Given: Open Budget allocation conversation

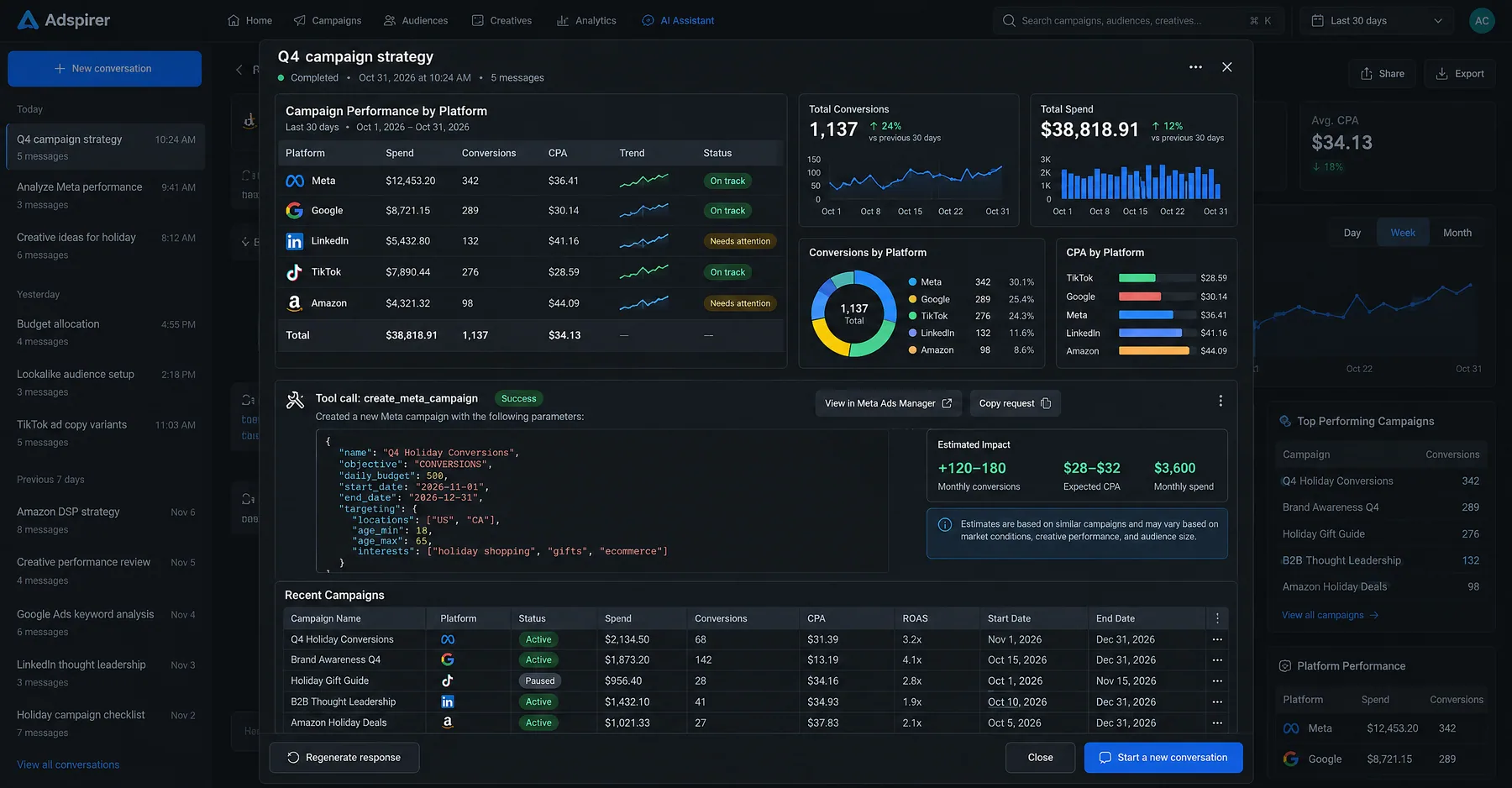Looking at the screenshot, I should point(106,332).
